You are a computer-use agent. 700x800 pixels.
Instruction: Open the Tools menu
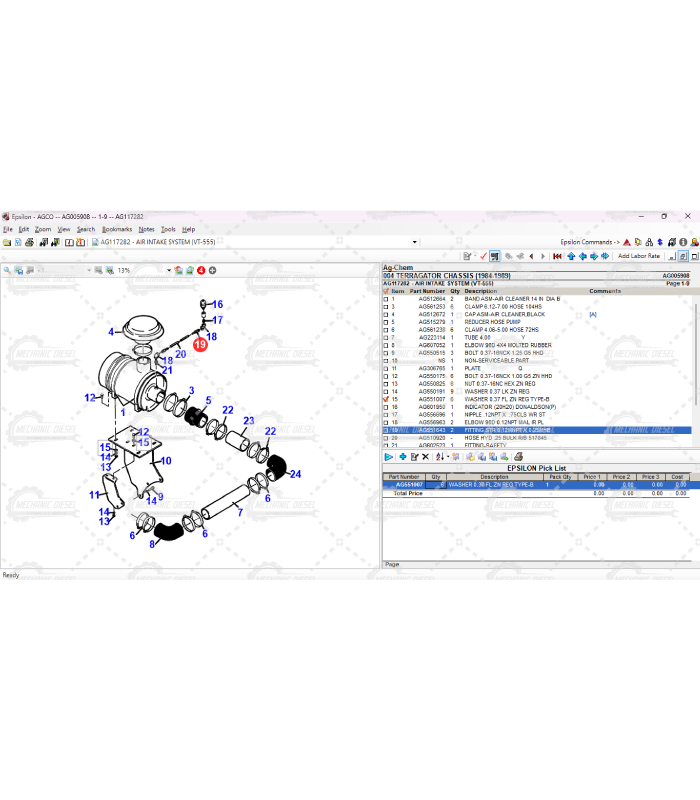(168, 229)
